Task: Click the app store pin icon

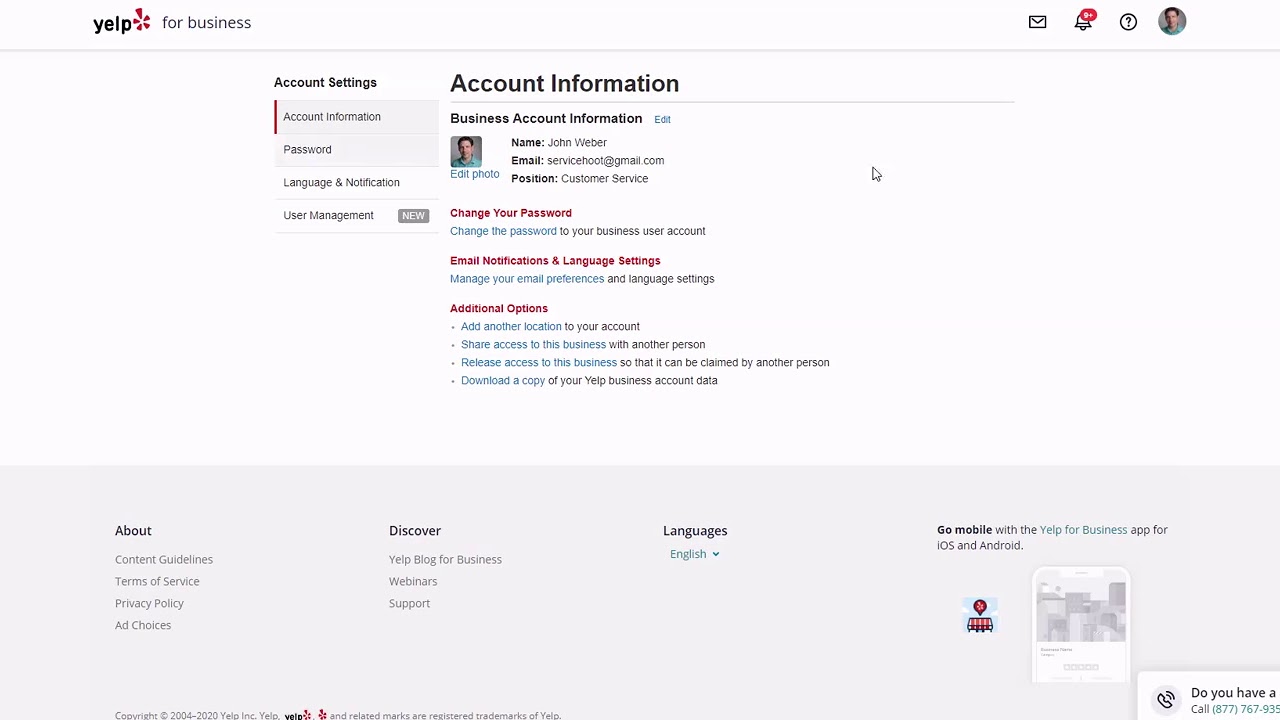Action: coord(980,616)
